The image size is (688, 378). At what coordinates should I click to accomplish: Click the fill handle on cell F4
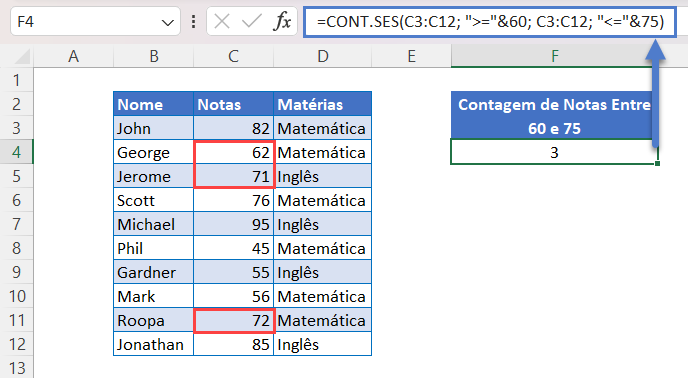click(657, 163)
